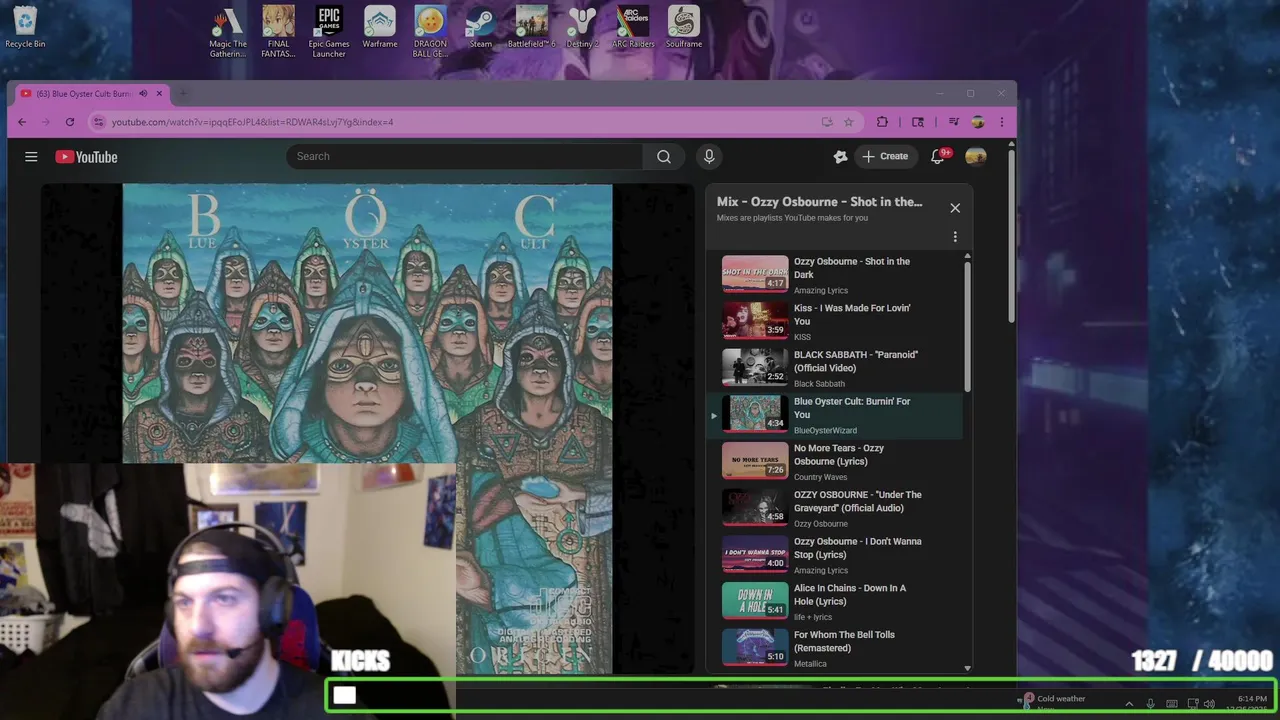
Task: Go back in the browser
Action: tap(22, 122)
